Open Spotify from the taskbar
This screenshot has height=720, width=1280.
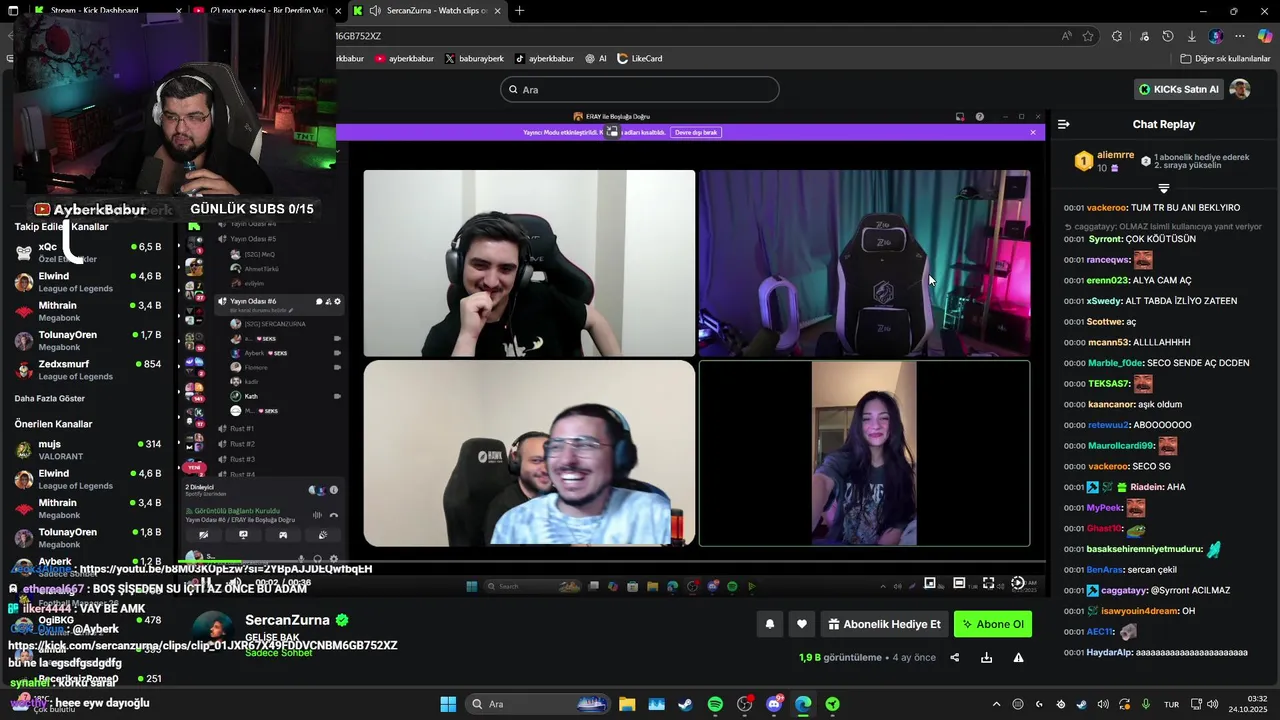[715, 704]
